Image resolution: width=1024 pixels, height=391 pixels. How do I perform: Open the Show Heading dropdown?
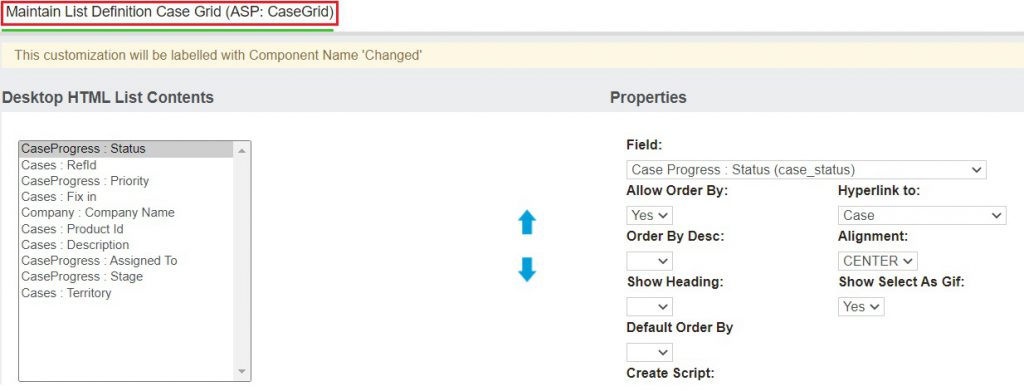(x=649, y=307)
